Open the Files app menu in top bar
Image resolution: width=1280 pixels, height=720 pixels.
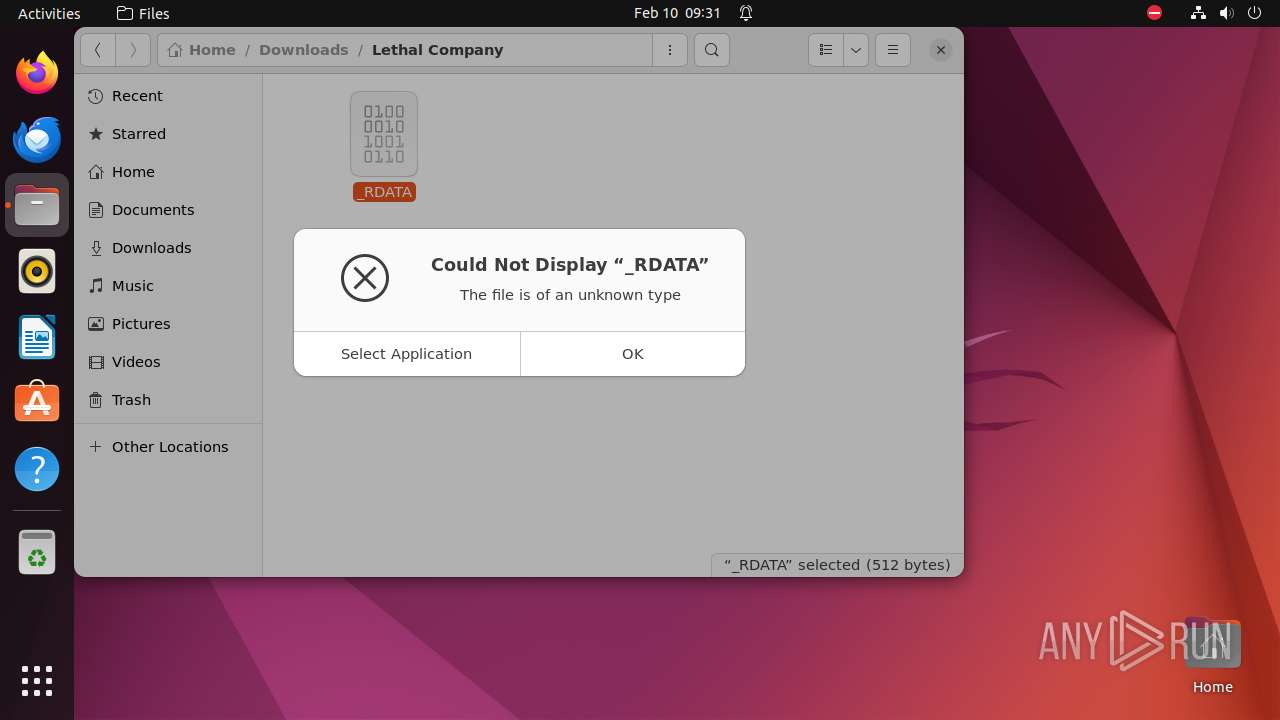point(143,13)
